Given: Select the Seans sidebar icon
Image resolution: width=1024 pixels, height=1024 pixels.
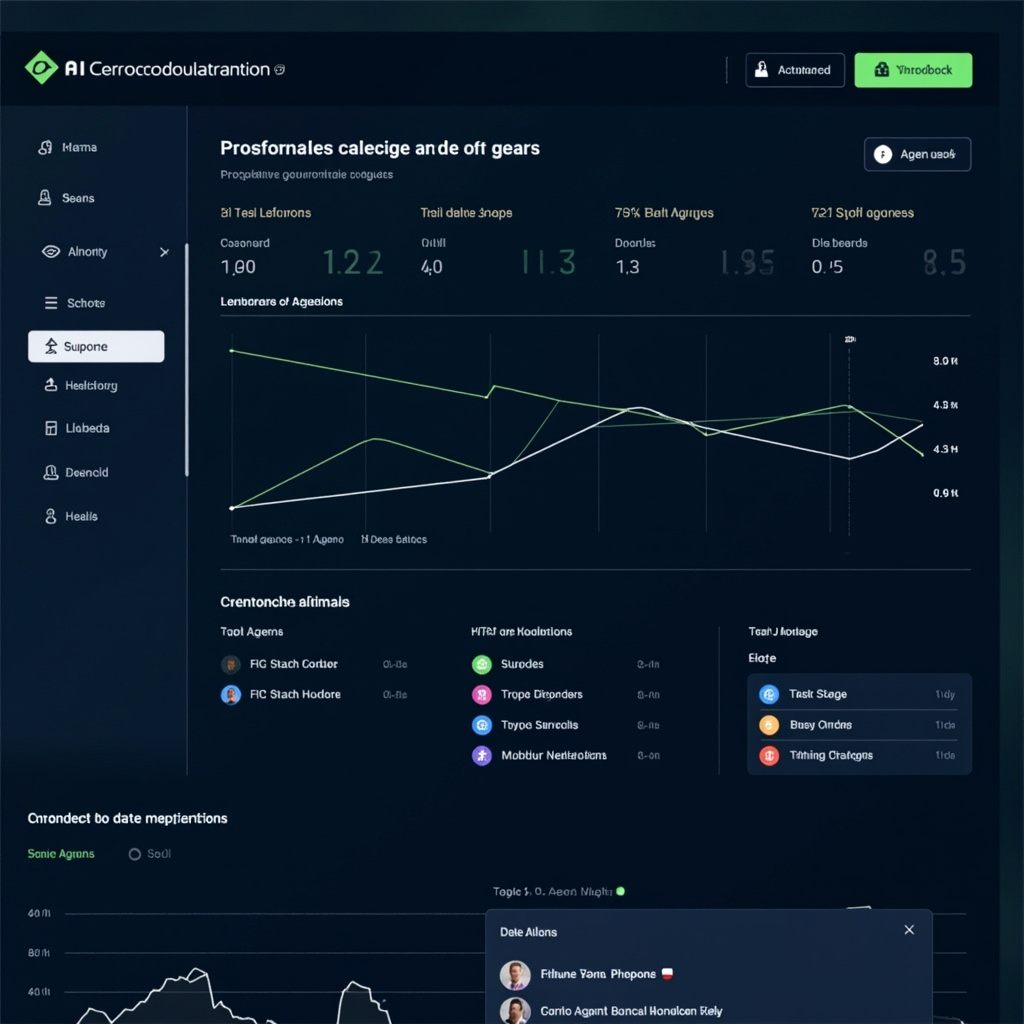Looking at the screenshot, I should (44, 198).
